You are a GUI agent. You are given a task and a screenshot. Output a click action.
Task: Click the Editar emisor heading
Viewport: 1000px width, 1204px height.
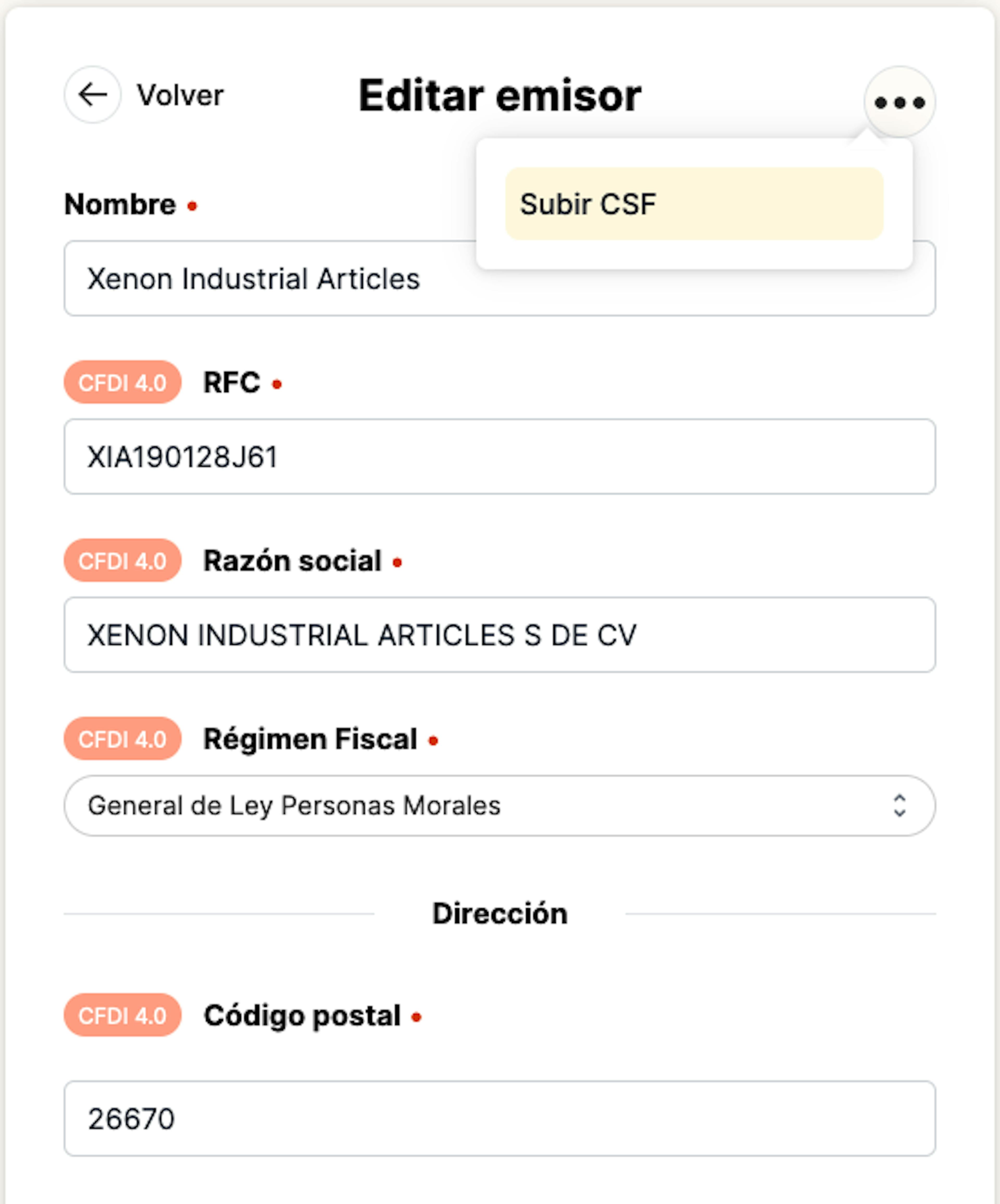pyautogui.click(x=500, y=95)
